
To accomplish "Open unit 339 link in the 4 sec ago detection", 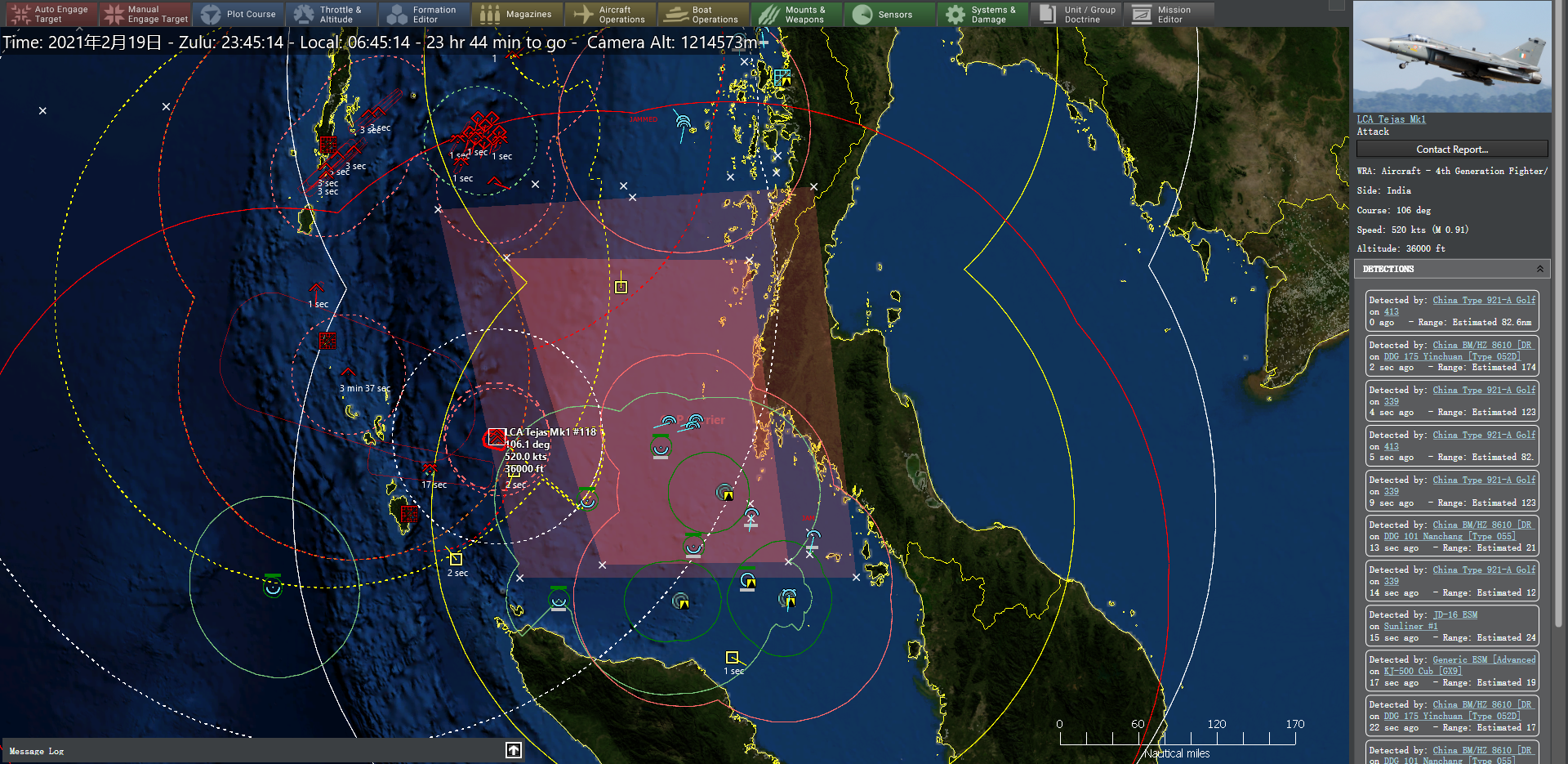I will point(1391,401).
